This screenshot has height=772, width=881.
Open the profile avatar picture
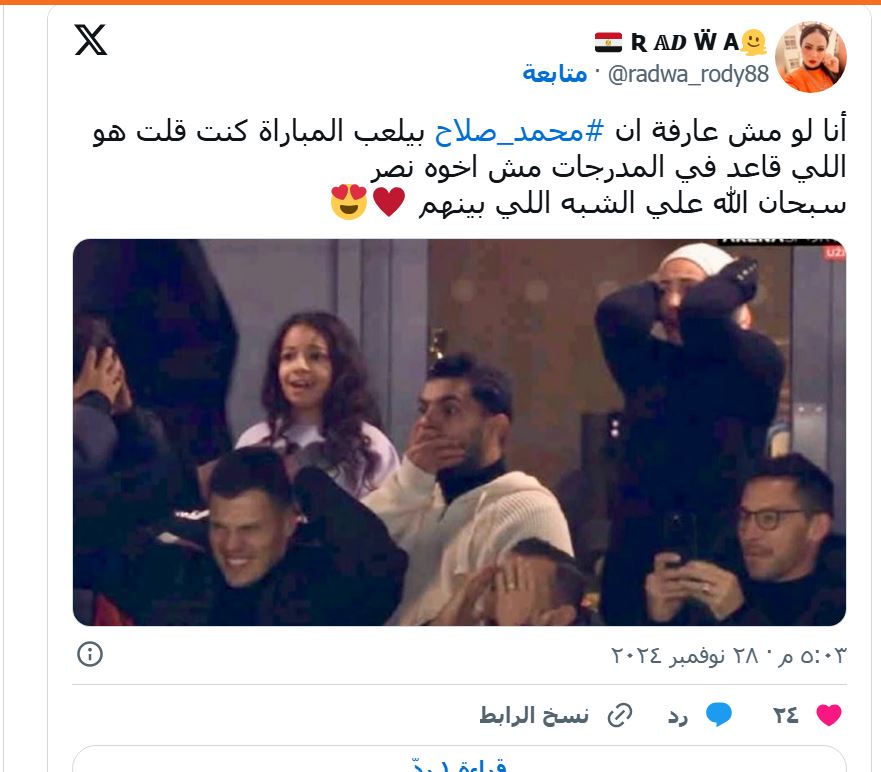(x=810, y=56)
